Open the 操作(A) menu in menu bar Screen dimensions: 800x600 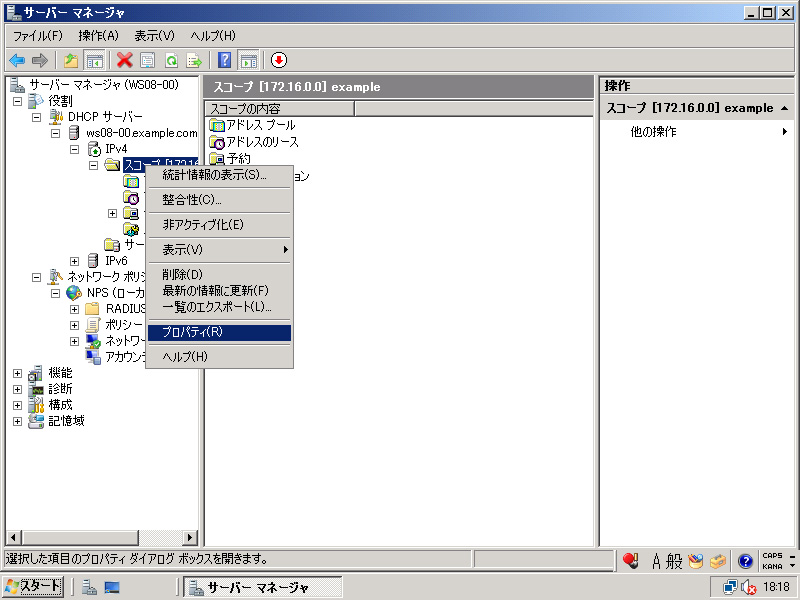click(x=98, y=35)
